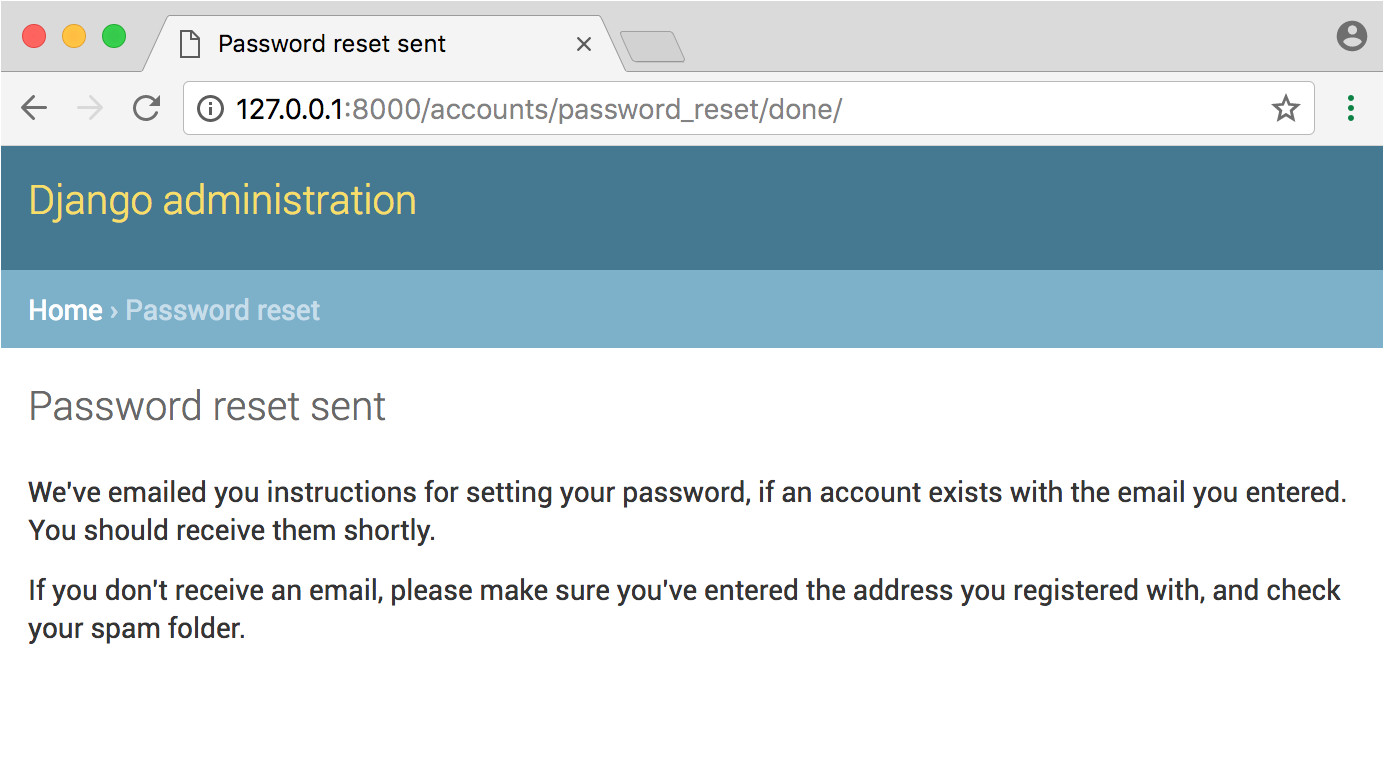The width and height of the screenshot is (1384, 766).
Task: Close the "Password reset sent" tab
Action: pos(585,44)
